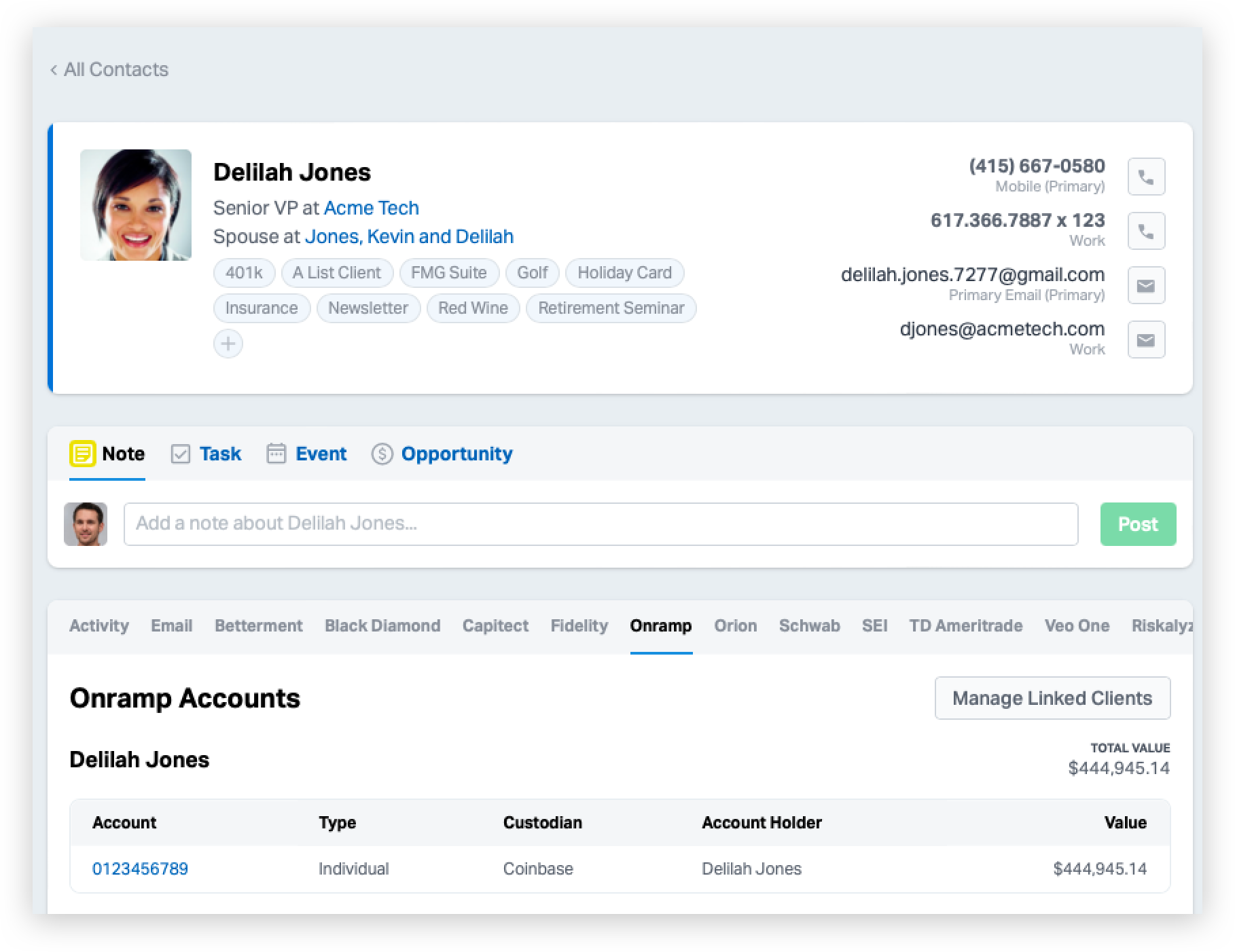Viewport: 1235px width, 952px height.
Task: Focus the Add a note input field
Action: (x=601, y=524)
